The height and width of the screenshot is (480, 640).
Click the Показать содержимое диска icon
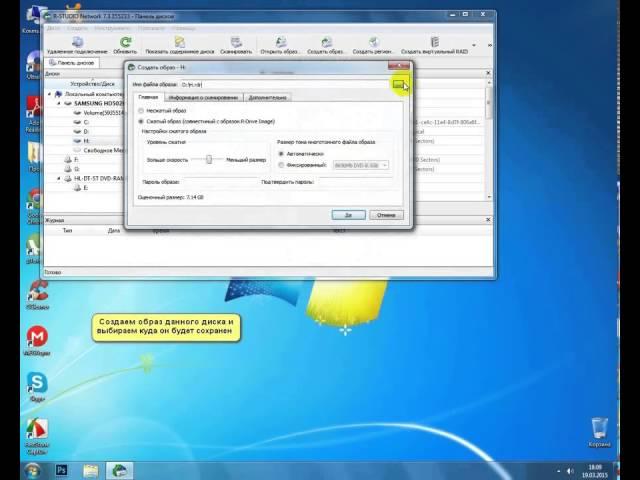point(180,42)
